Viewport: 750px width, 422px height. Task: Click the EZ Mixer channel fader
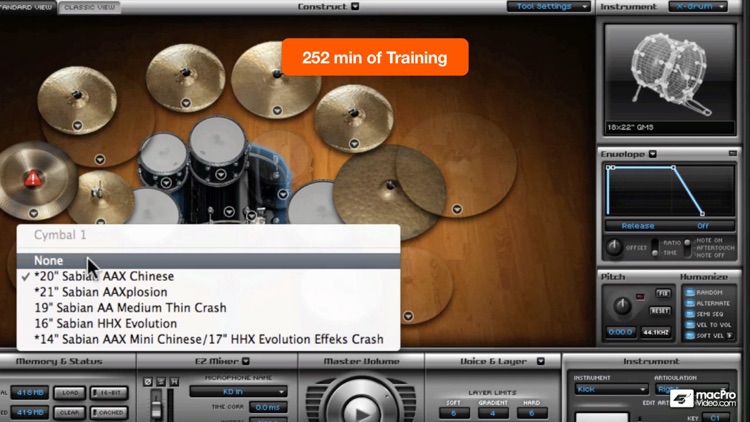tap(156, 408)
